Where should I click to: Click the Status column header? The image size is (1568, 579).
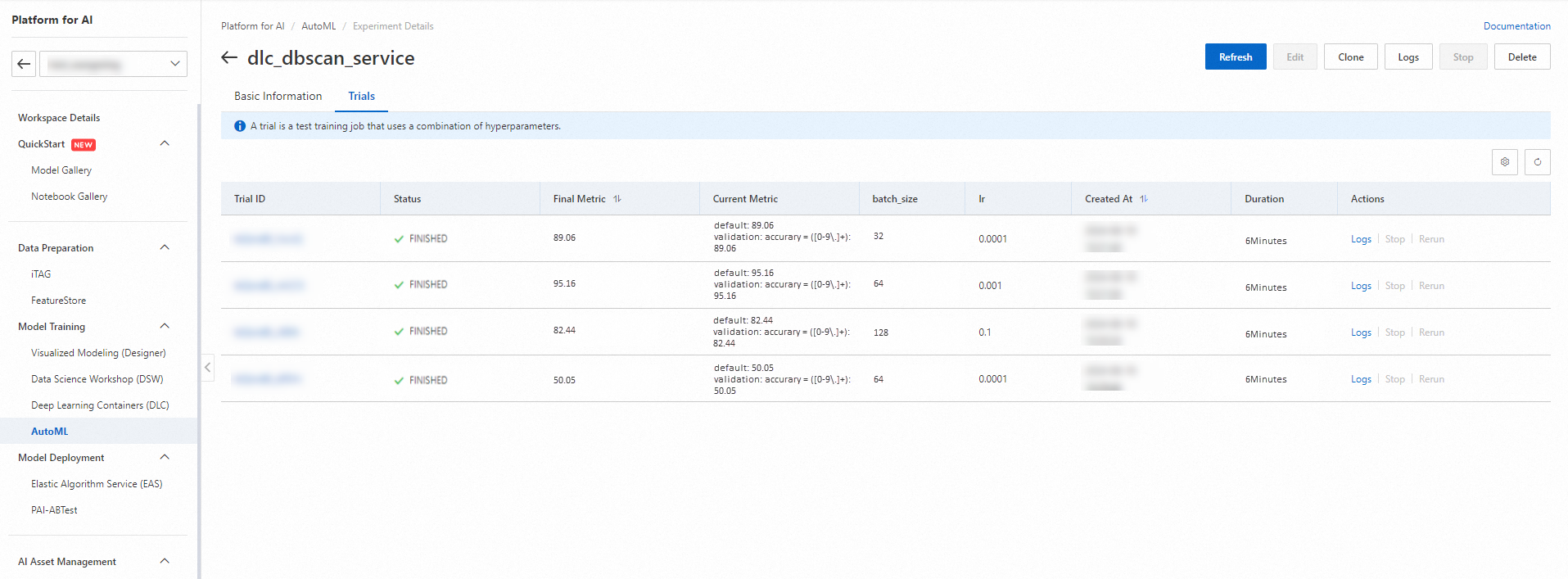(407, 199)
